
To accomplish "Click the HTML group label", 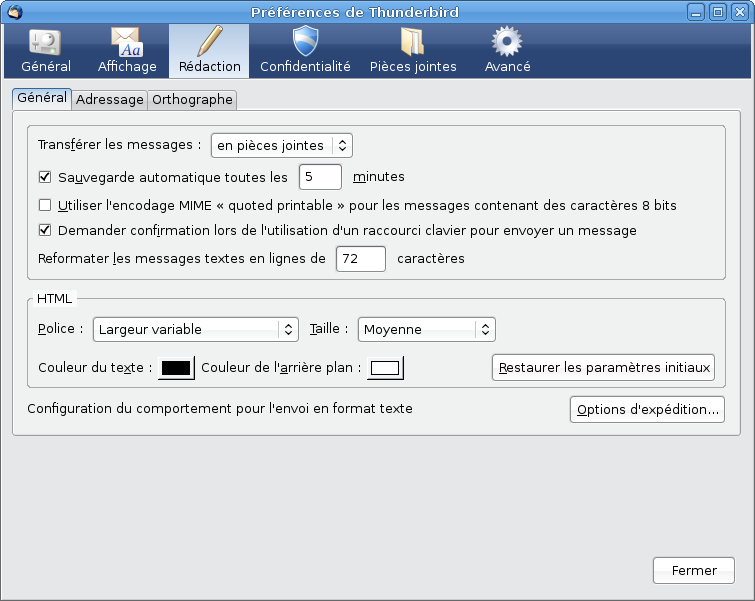I will pos(54,299).
